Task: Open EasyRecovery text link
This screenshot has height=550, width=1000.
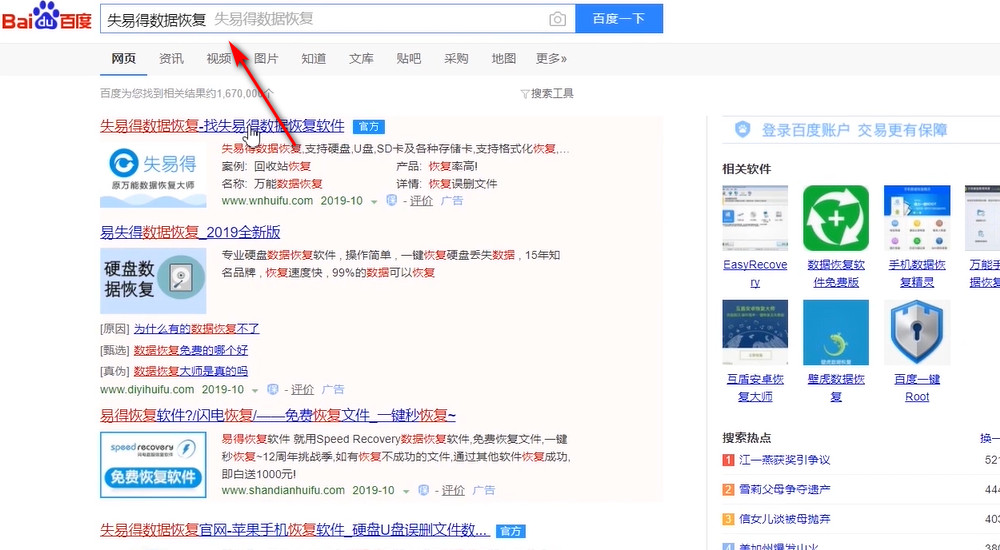Action: [x=755, y=273]
